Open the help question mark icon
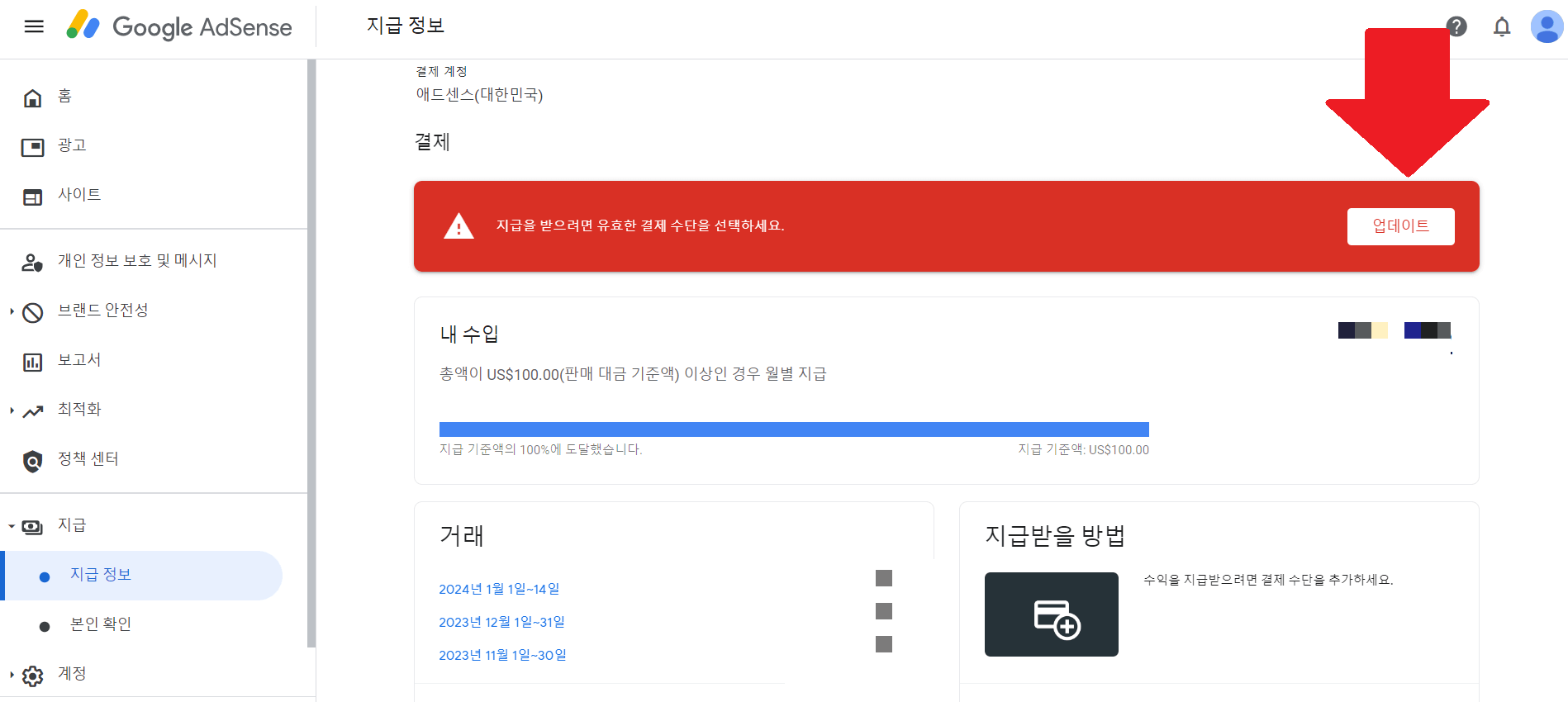The height and width of the screenshot is (702, 1568). click(1456, 26)
